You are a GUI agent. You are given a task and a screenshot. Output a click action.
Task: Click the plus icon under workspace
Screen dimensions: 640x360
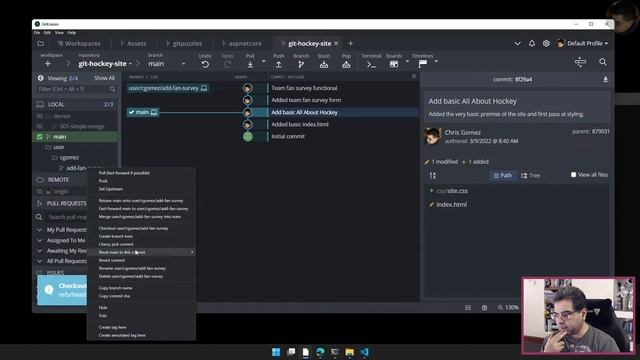click(48, 64)
